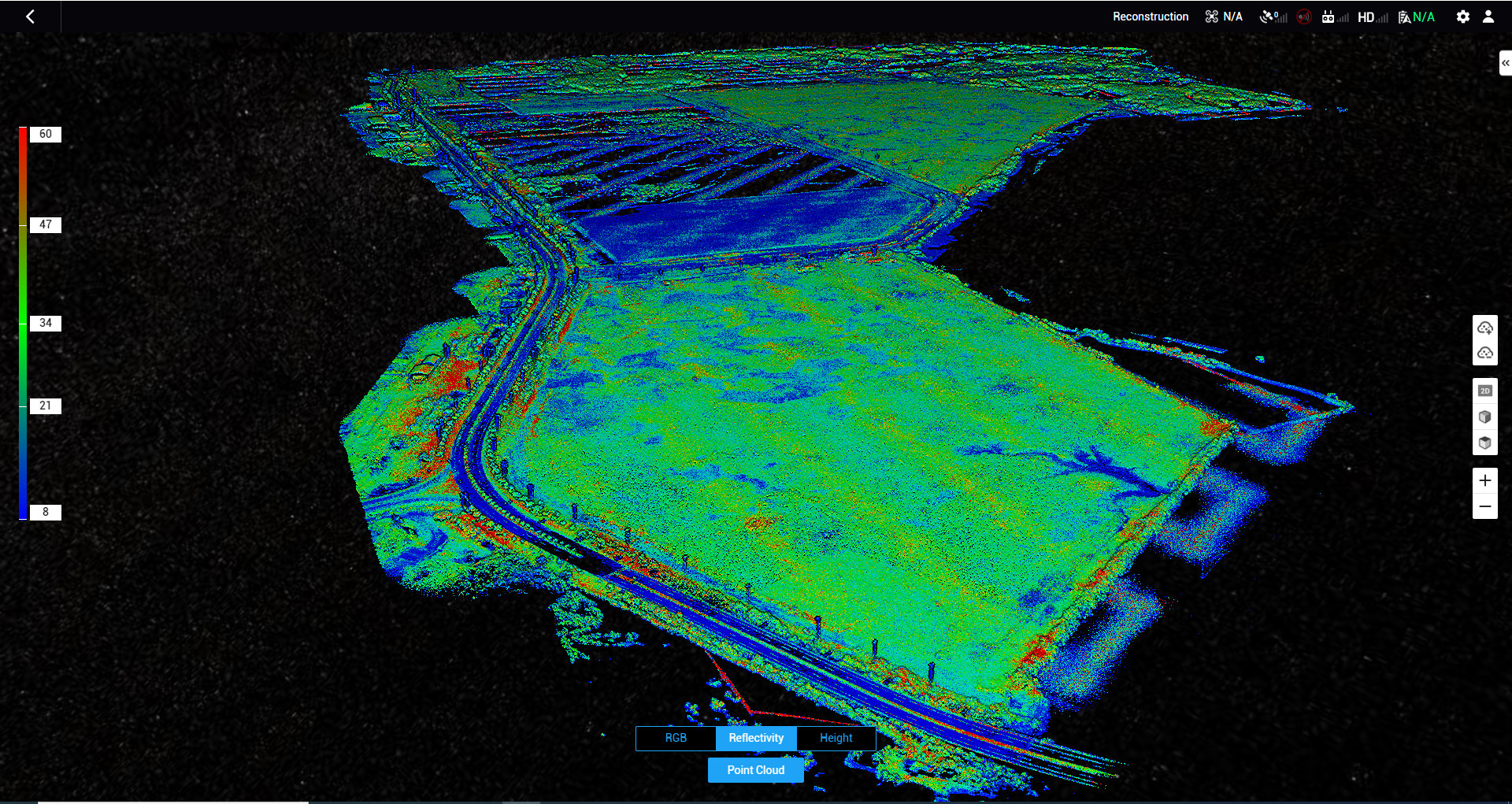Increase point cloud density with cloud-plus icon
1512x804 pixels.
point(1485,328)
